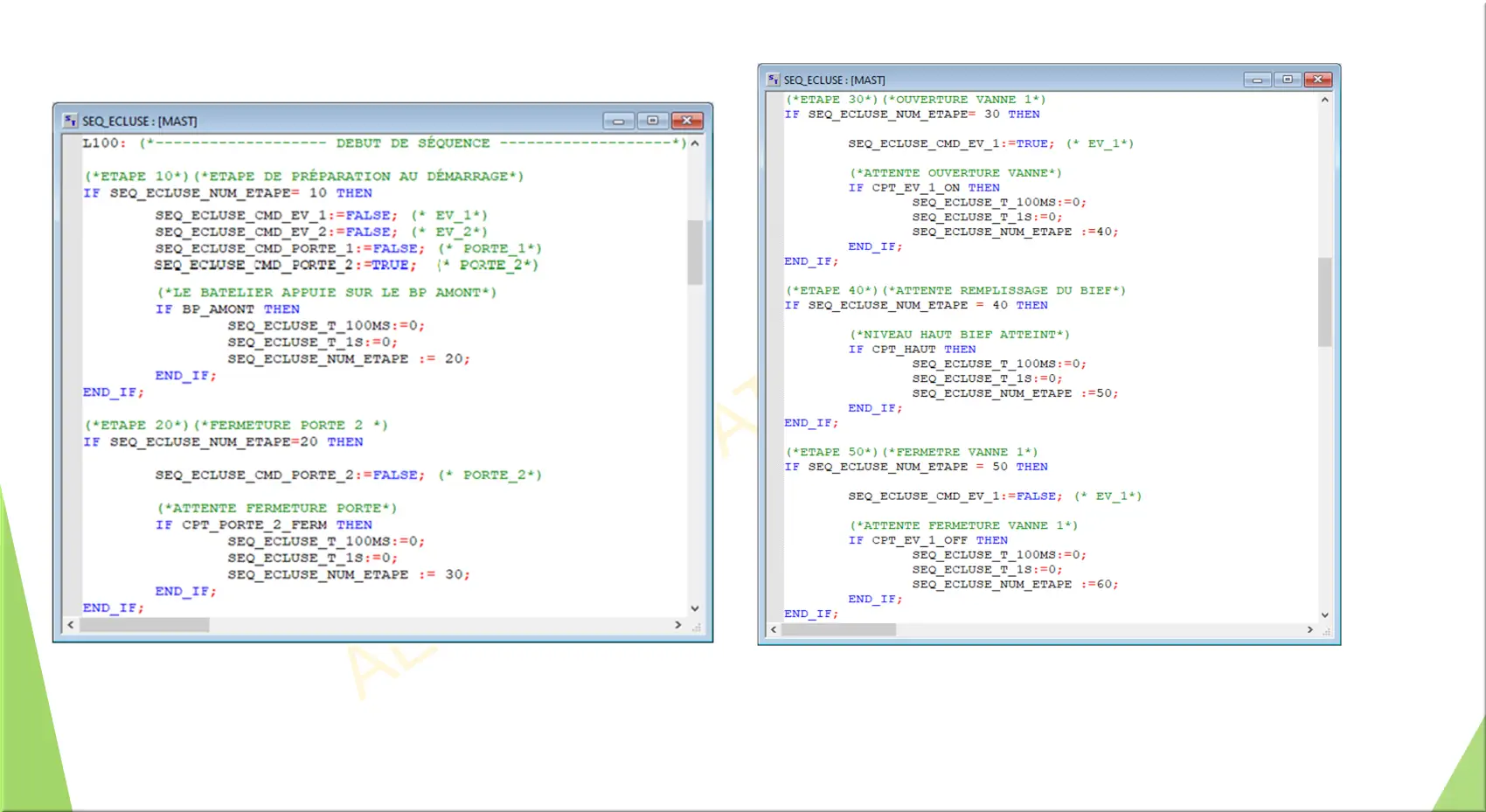Click the left window title 'SEQ_ECLUSE : [MAST]'
The image size is (1486, 812).
click(140, 121)
